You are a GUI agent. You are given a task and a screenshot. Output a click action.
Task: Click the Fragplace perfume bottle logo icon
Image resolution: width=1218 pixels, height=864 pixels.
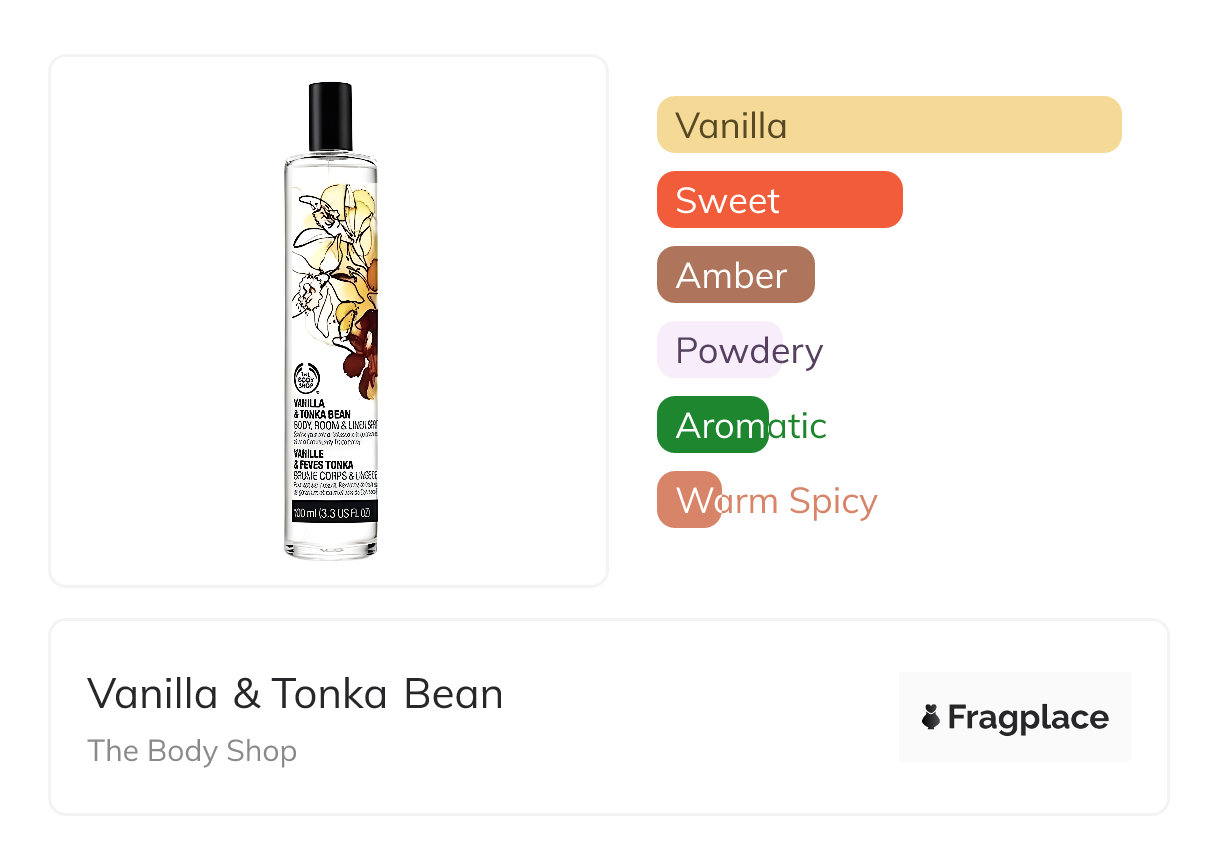[931, 717]
